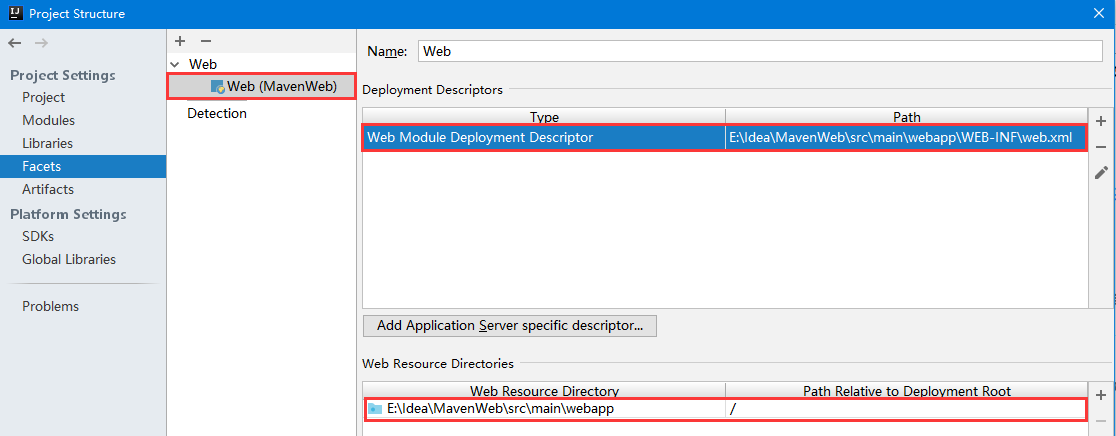
Task: Collapse the Web facet tree node
Action: point(175,65)
